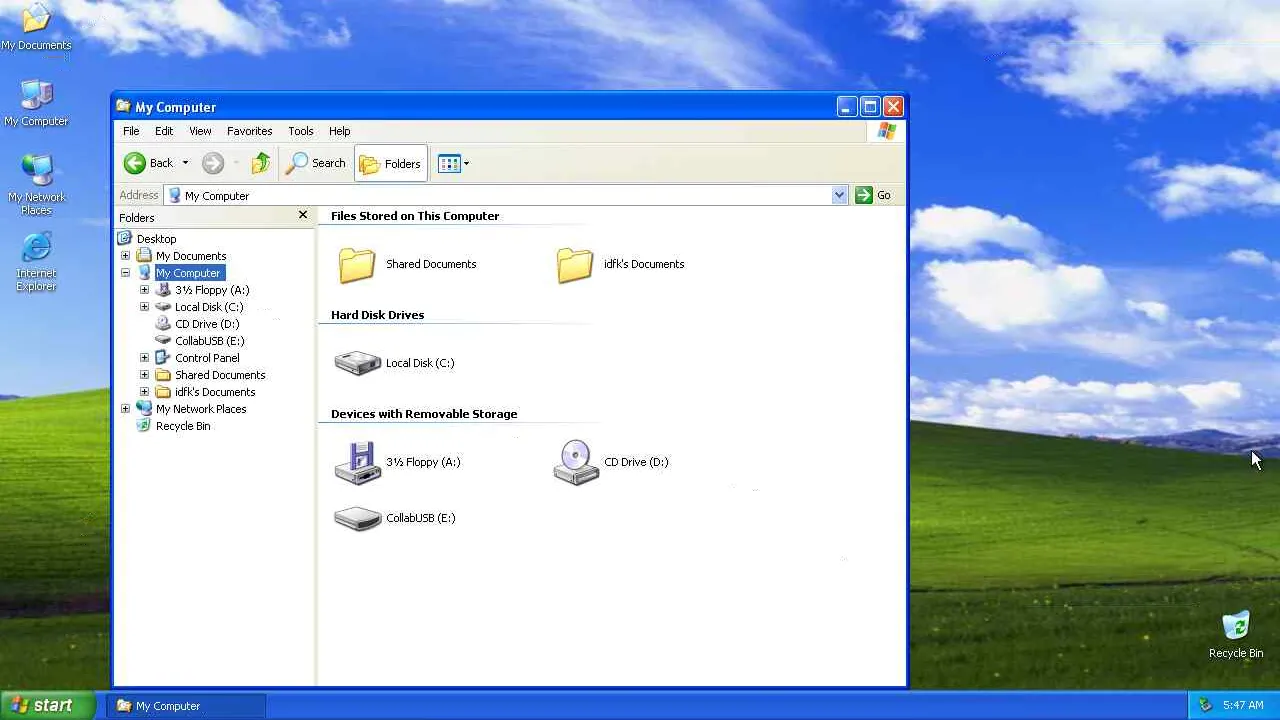Select My Computer in folder tree
The height and width of the screenshot is (720, 1280).
(x=188, y=273)
